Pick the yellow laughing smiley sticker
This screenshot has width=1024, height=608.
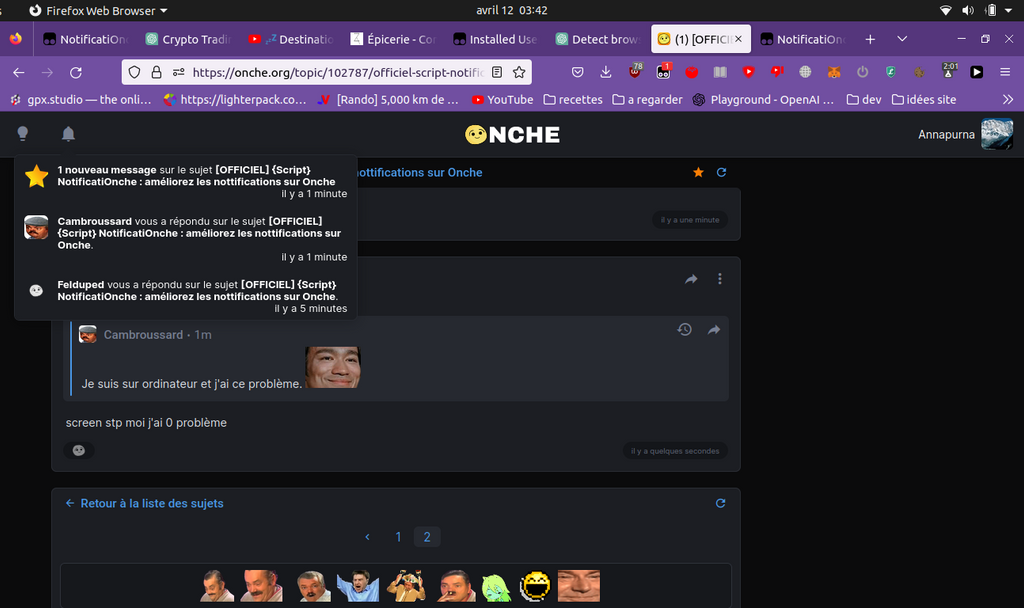coord(535,586)
